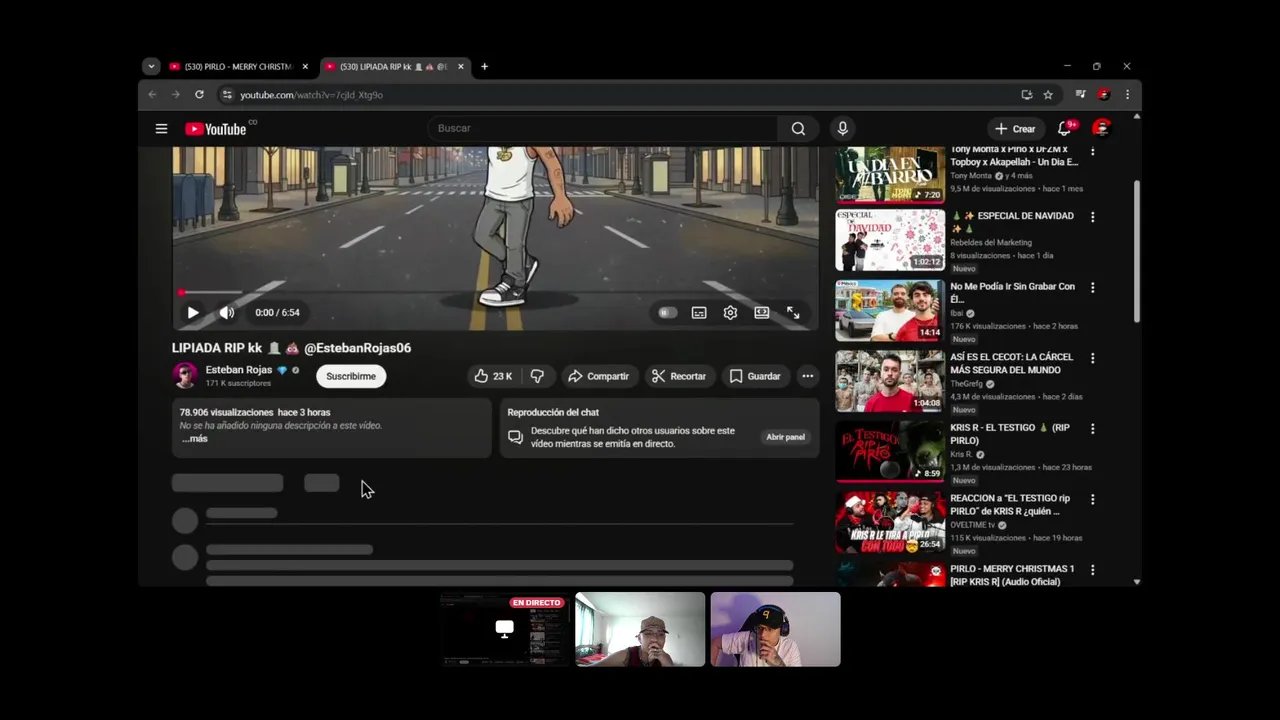Image resolution: width=1280 pixels, height=720 pixels.
Task: View site information icon in address bar
Action: pyautogui.click(x=227, y=95)
